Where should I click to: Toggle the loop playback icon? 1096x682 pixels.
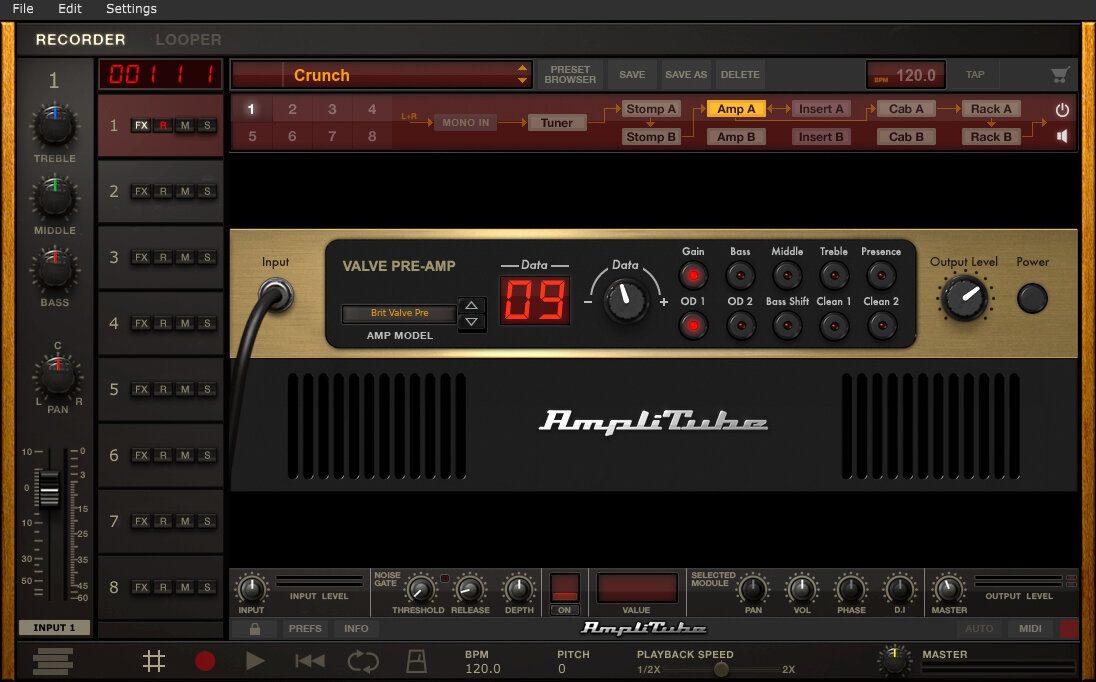pos(363,661)
